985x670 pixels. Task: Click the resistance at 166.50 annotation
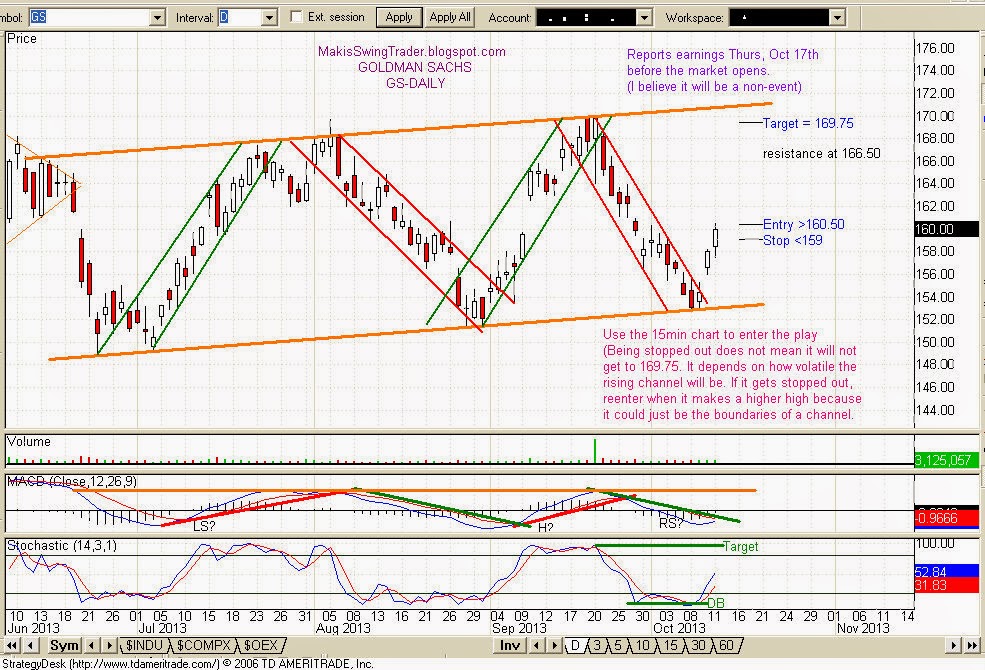(822, 154)
